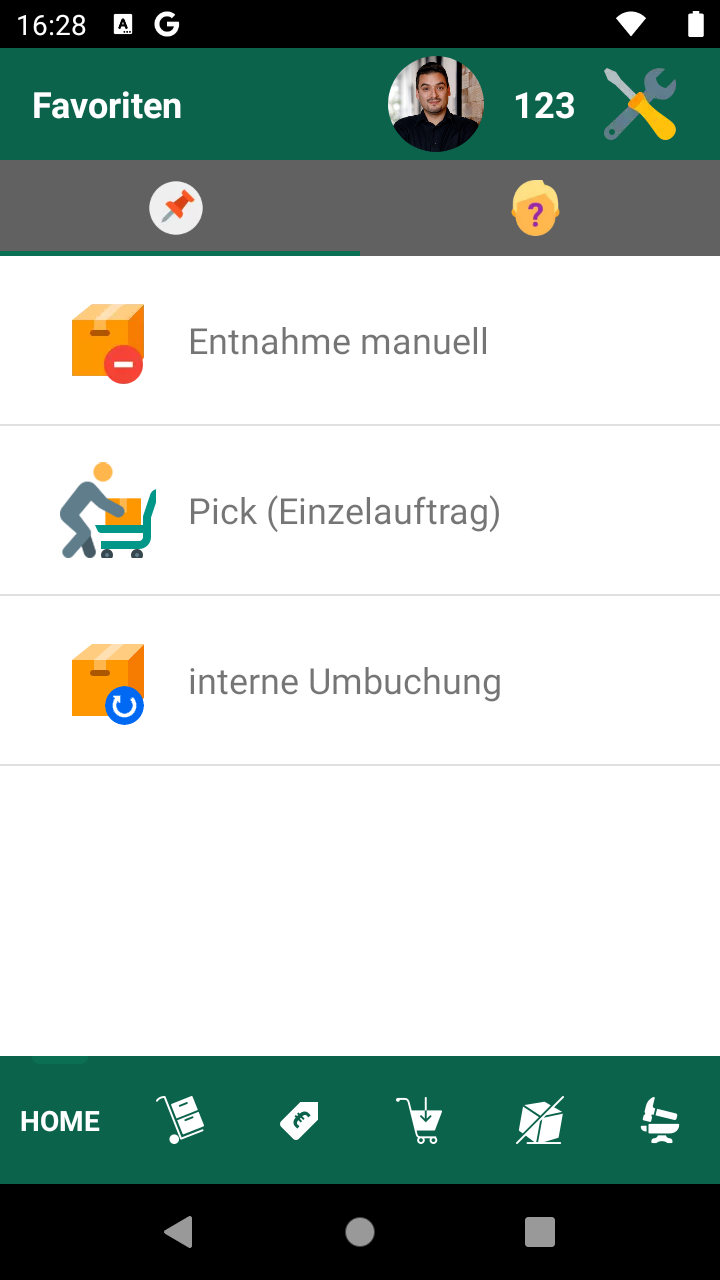The width and height of the screenshot is (720, 1280).
Task: Go to the HOME navigation tab
Action: coord(60,1121)
